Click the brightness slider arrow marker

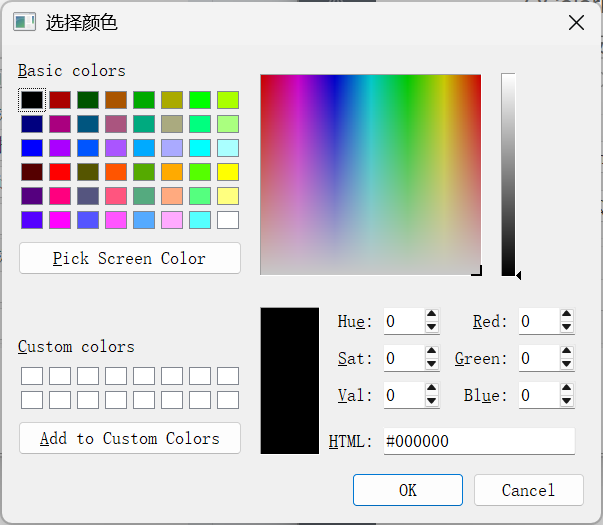(519, 275)
